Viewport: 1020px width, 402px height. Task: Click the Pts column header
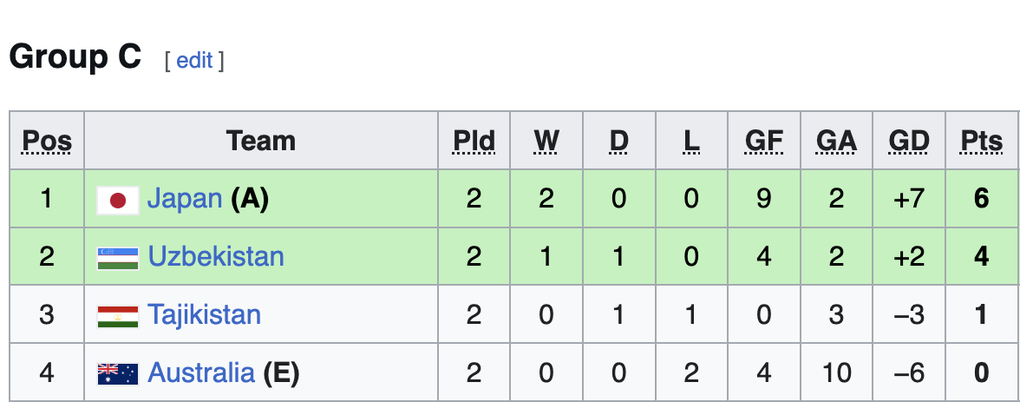click(981, 141)
